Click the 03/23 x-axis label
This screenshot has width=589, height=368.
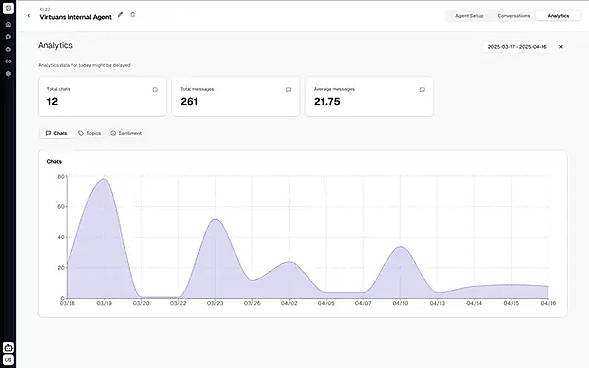(x=215, y=303)
